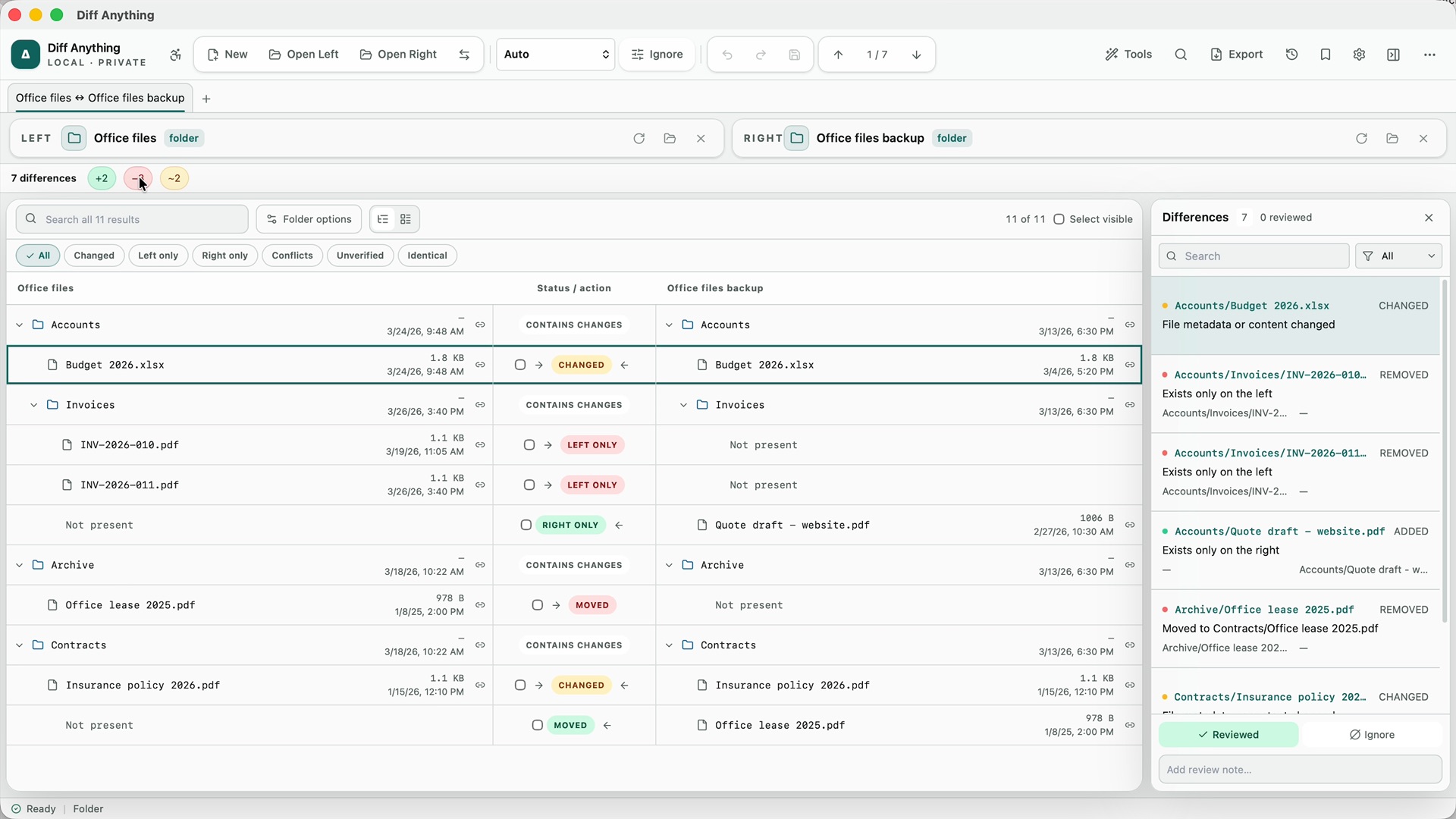Select the Changed filter chip
Viewport: 1456px width, 819px height.
(x=94, y=256)
